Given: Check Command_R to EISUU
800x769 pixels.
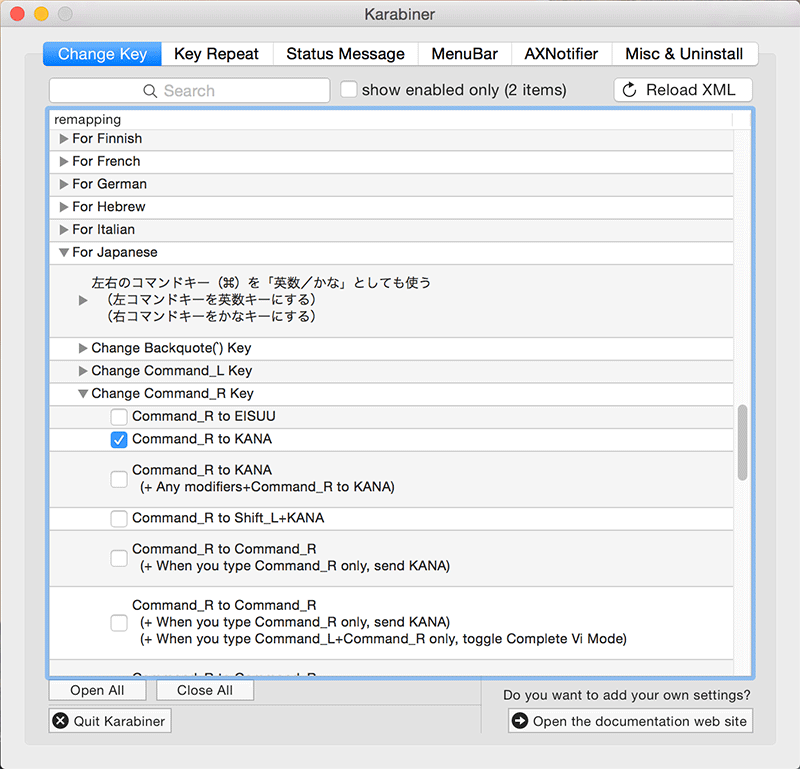Looking at the screenshot, I should pyautogui.click(x=119, y=416).
